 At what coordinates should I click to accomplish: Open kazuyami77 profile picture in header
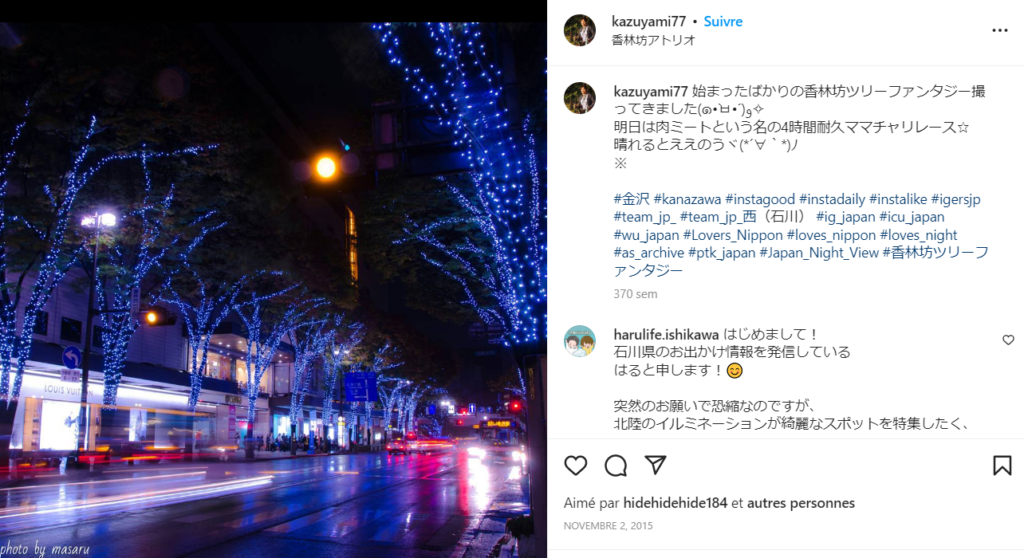click(x=580, y=30)
